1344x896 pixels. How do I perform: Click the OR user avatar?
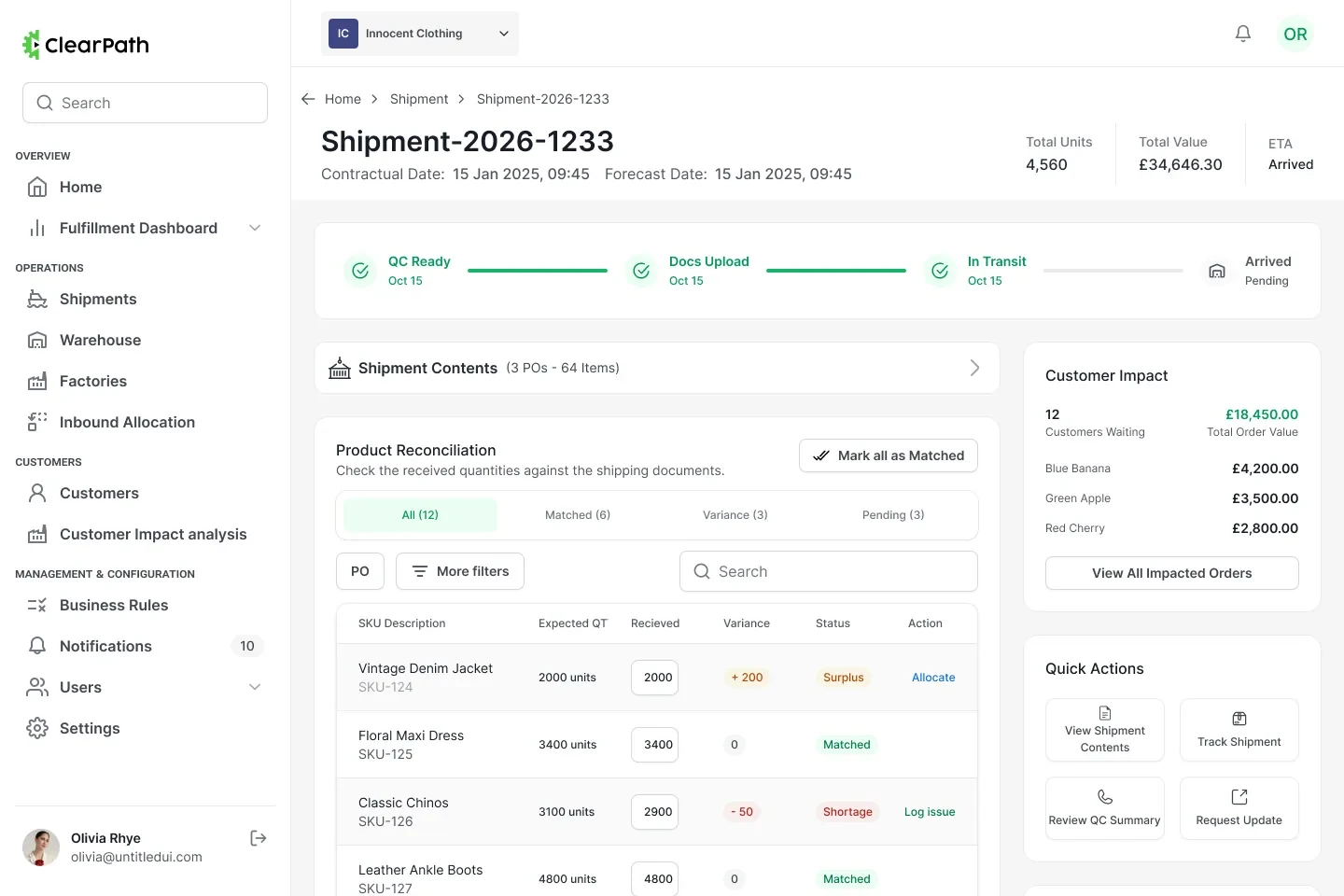pos(1295,34)
